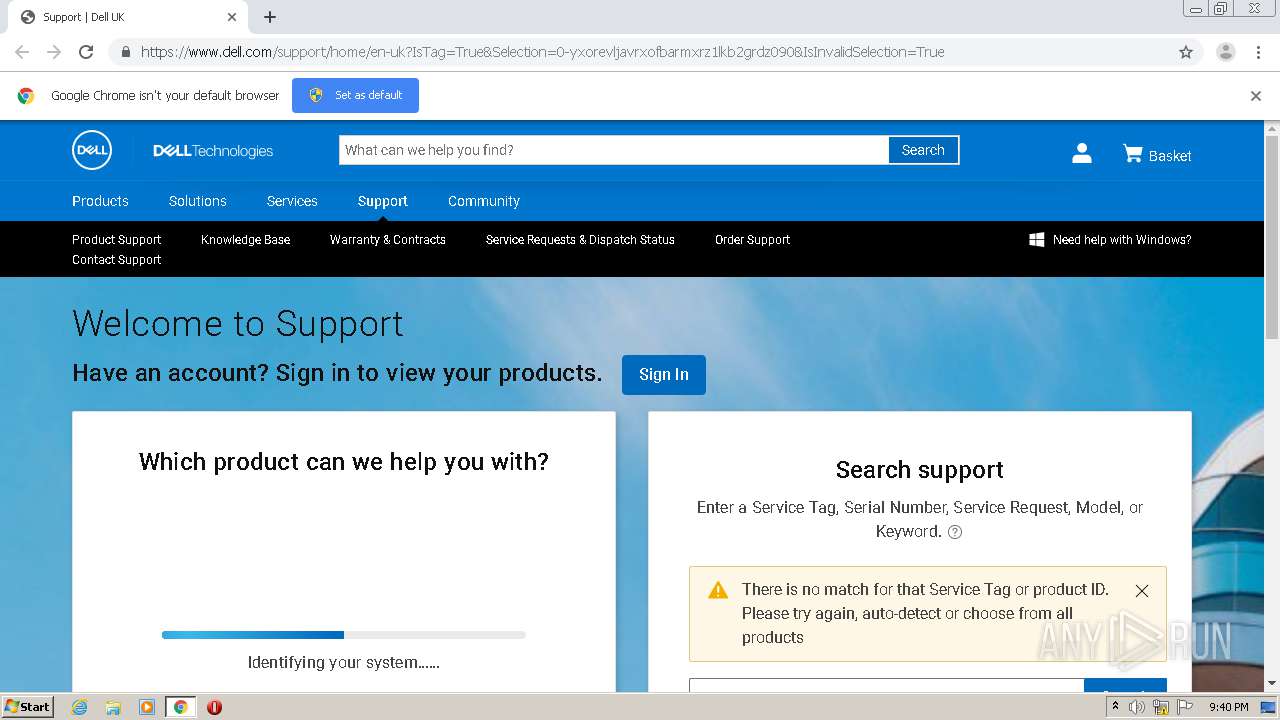Image resolution: width=1280 pixels, height=720 pixels.
Task: Focus the What can we help you find field
Action: pos(613,150)
